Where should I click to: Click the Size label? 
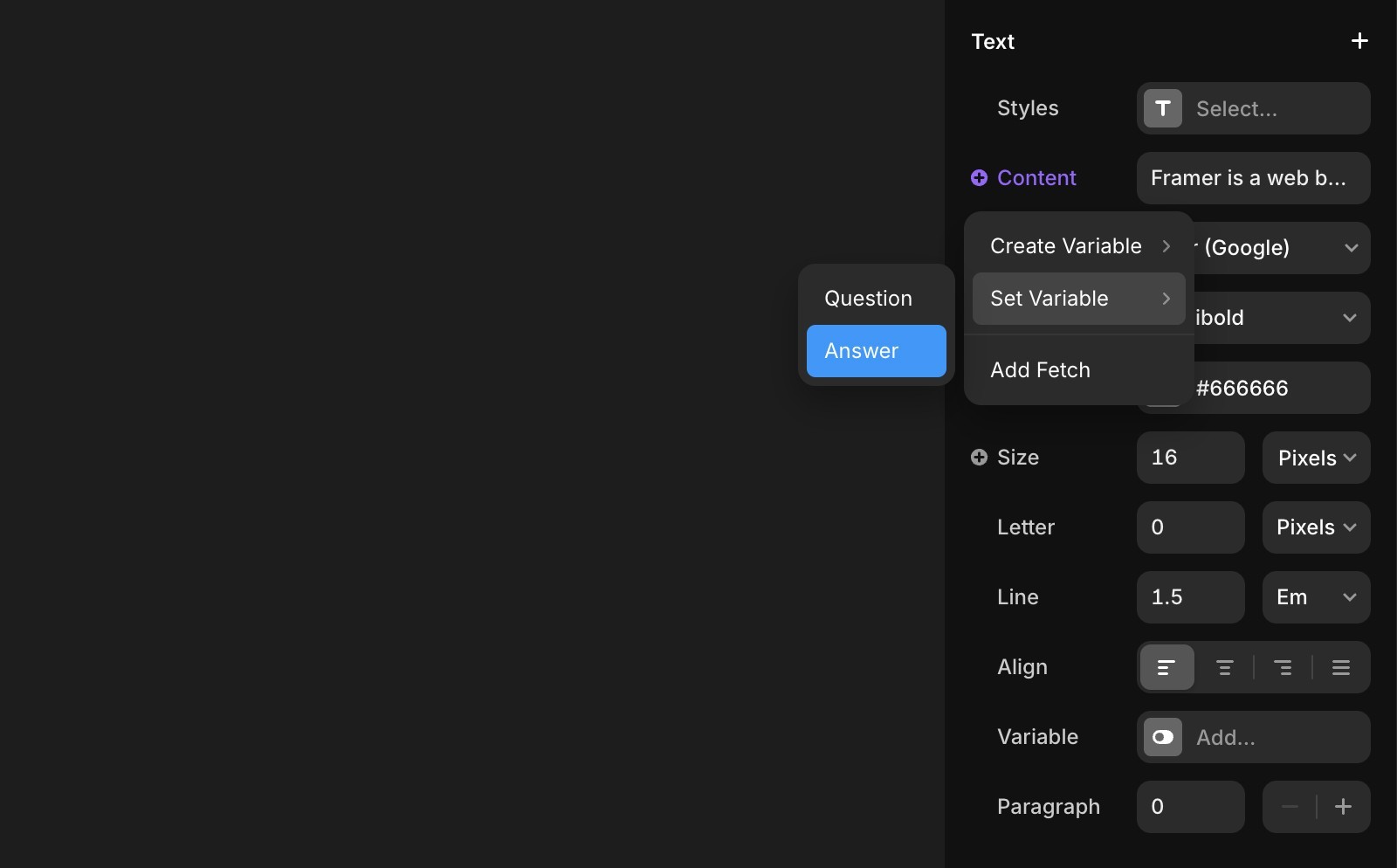coord(1018,458)
